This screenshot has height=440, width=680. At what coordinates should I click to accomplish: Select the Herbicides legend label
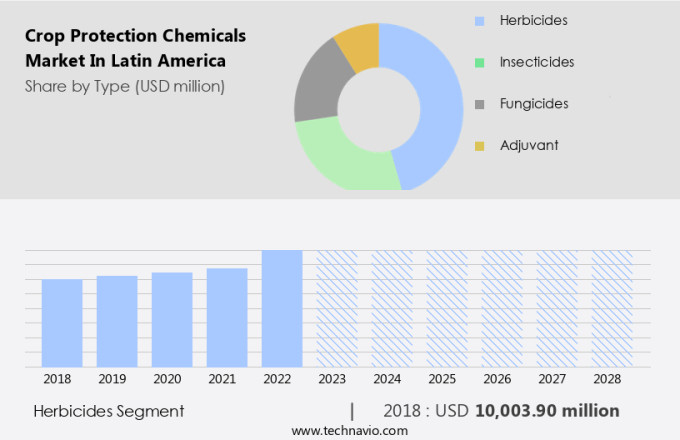click(536, 20)
